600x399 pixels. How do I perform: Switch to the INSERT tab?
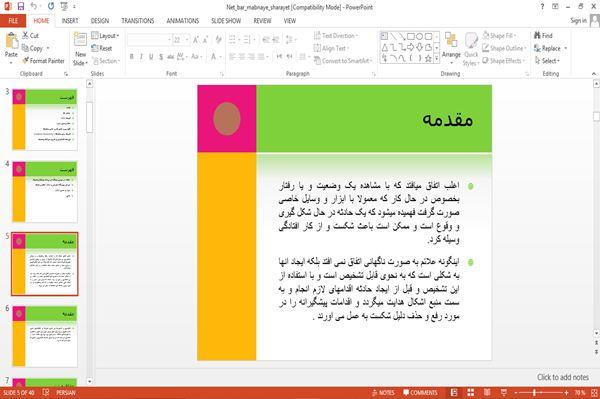point(70,21)
